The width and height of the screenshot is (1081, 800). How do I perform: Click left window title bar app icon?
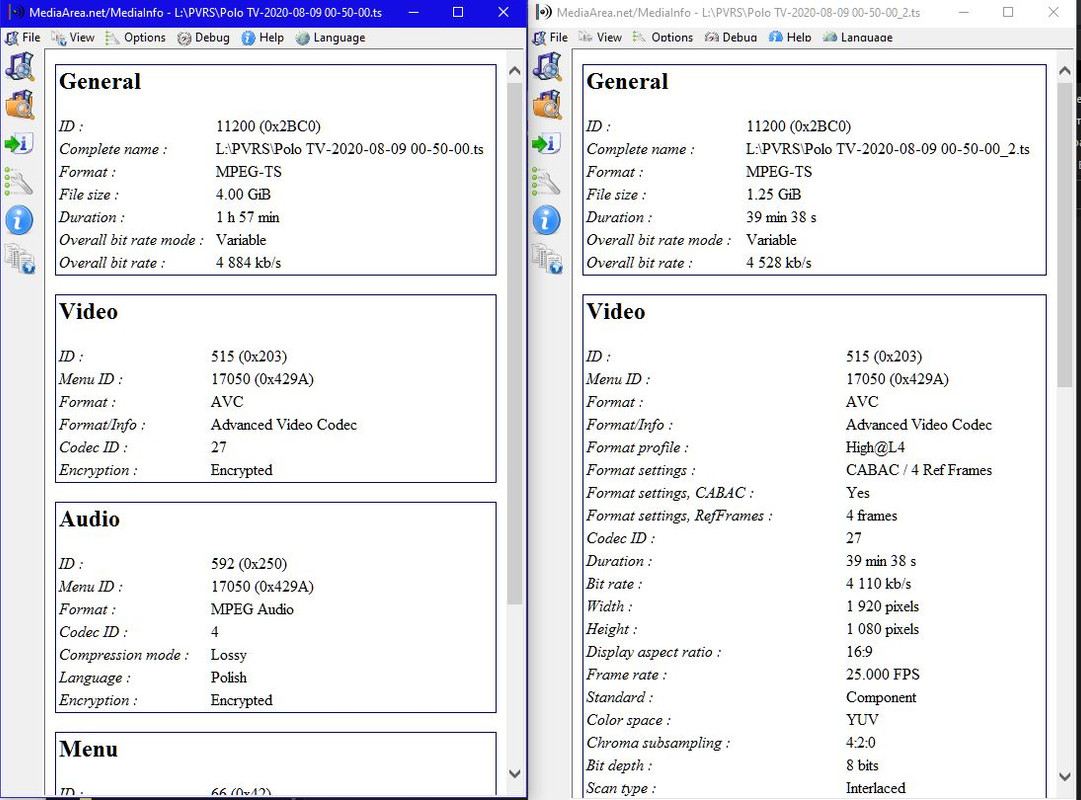point(15,12)
